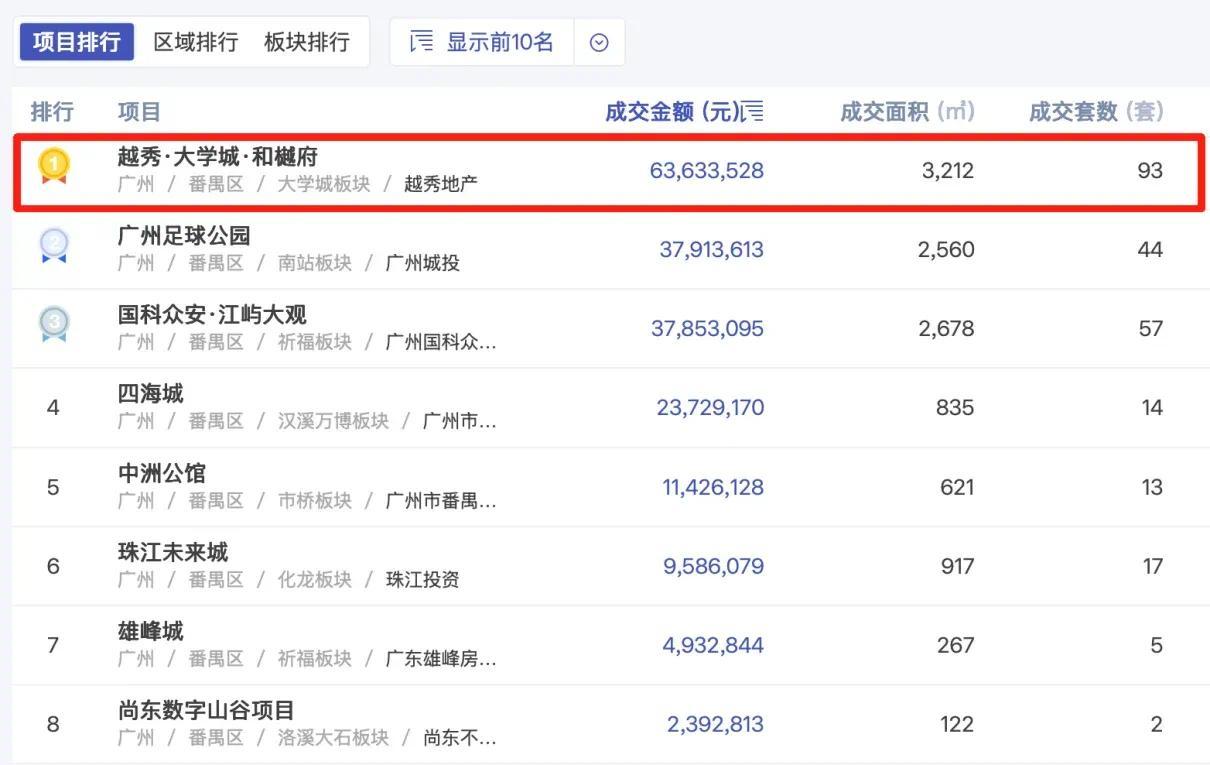Click the 成交面积 column header

pyautogui.click(x=907, y=110)
